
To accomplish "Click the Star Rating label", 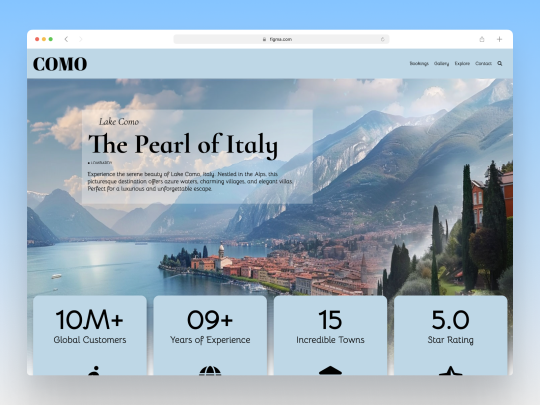I will pyautogui.click(x=450, y=340).
